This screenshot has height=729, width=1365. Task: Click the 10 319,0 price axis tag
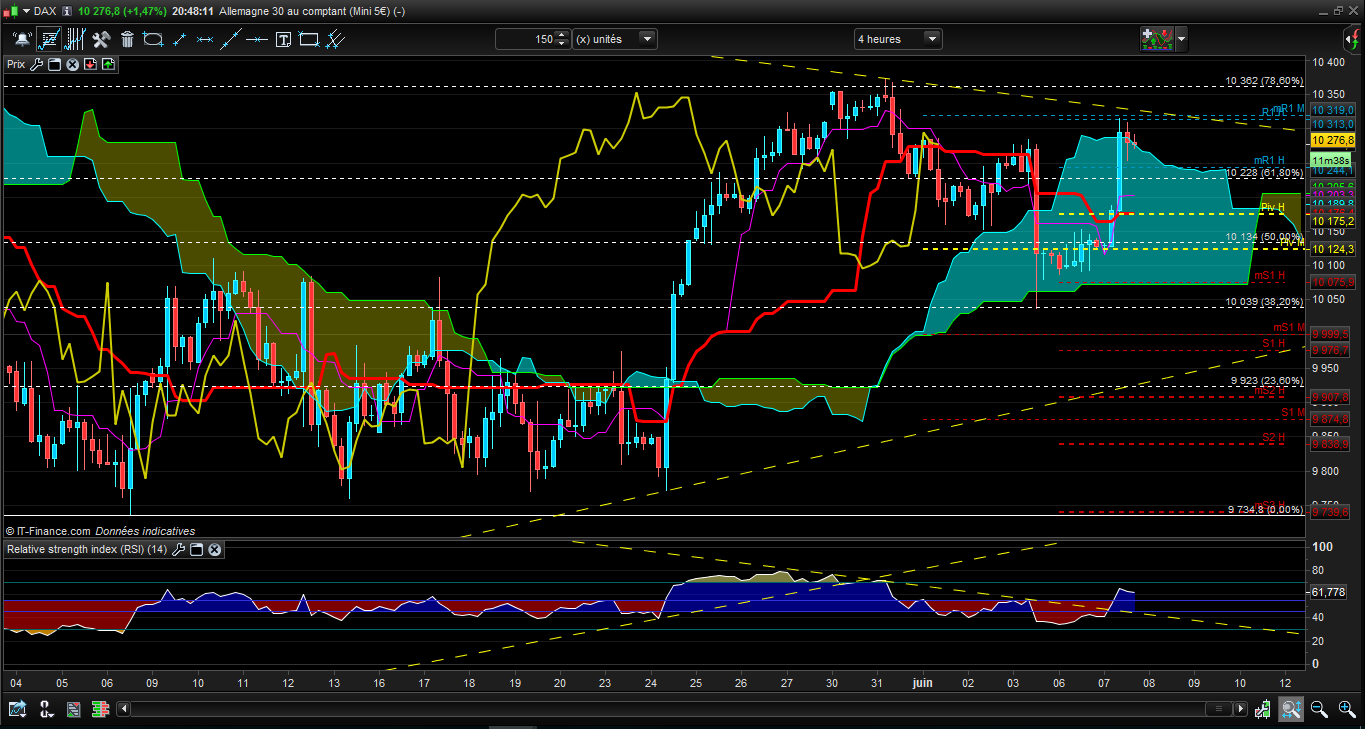coord(1332,110)
